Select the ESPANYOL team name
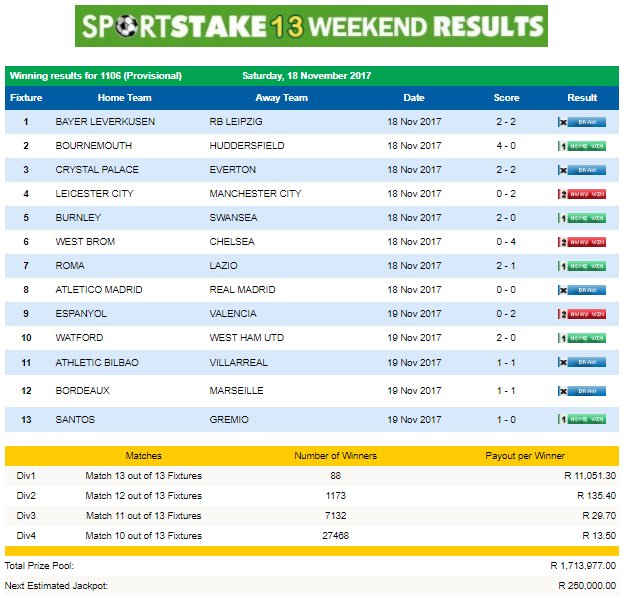The height and width of the screenshot is (595, 623). click(x=81, y=313)
